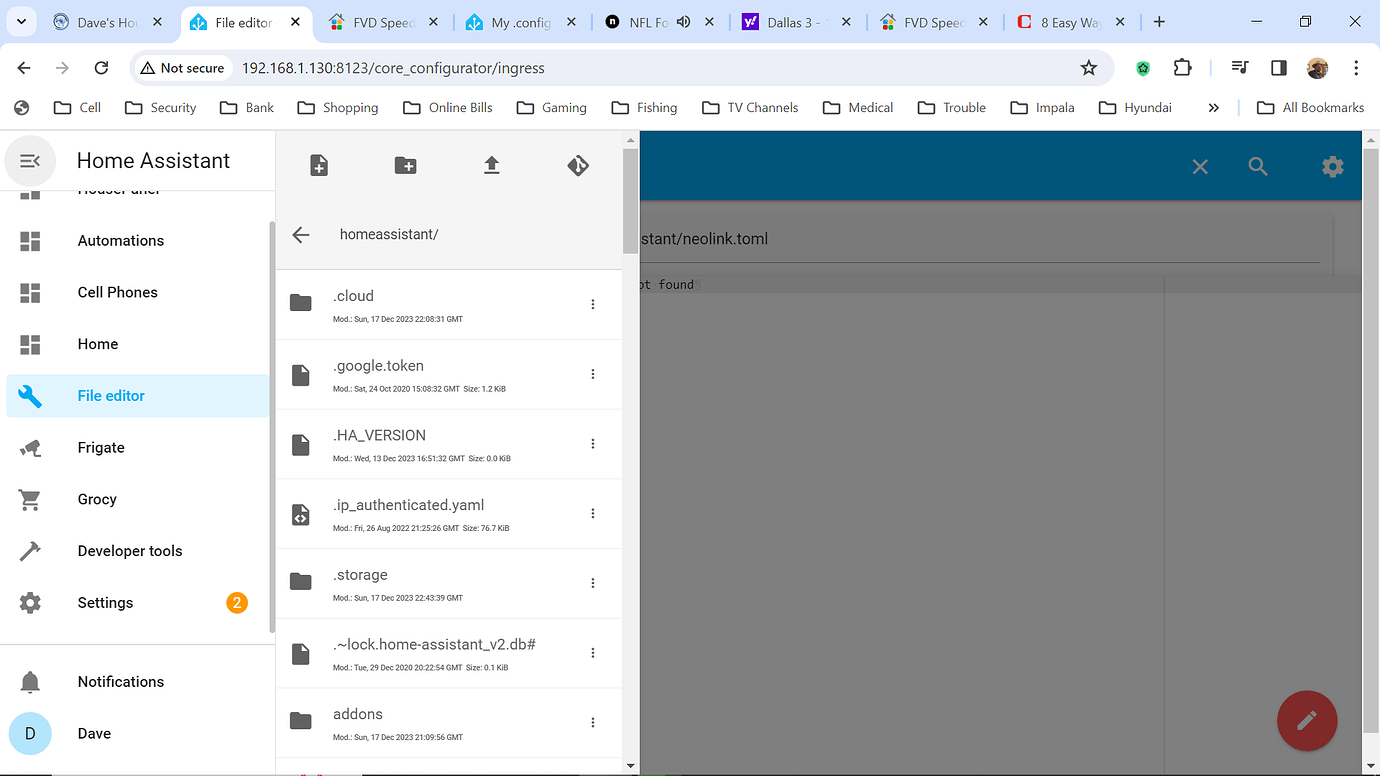Open All Bookmarks
The image size is (1380, 776).
click(1311, 107)
